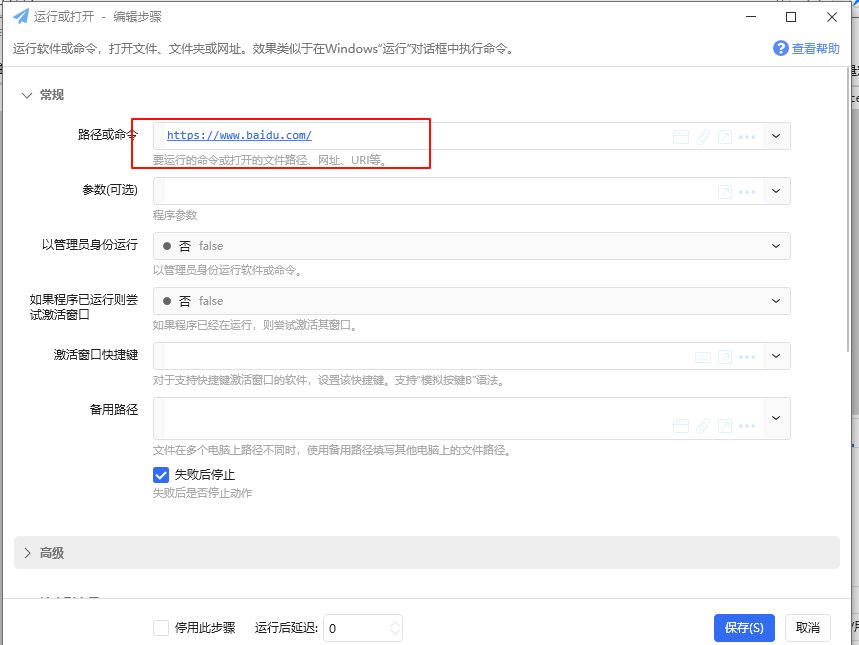859x645 pixels.
Task: Click the https://www.baidu.com/ link text
Action: coord(239,135)
